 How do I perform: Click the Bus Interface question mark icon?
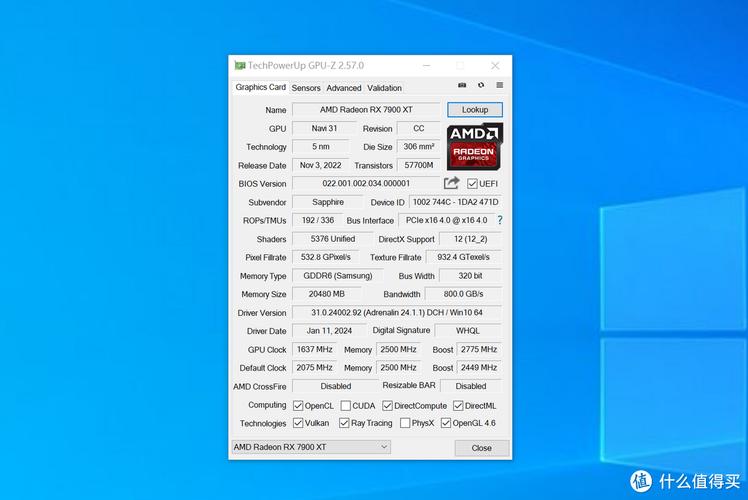click(499, 220)
